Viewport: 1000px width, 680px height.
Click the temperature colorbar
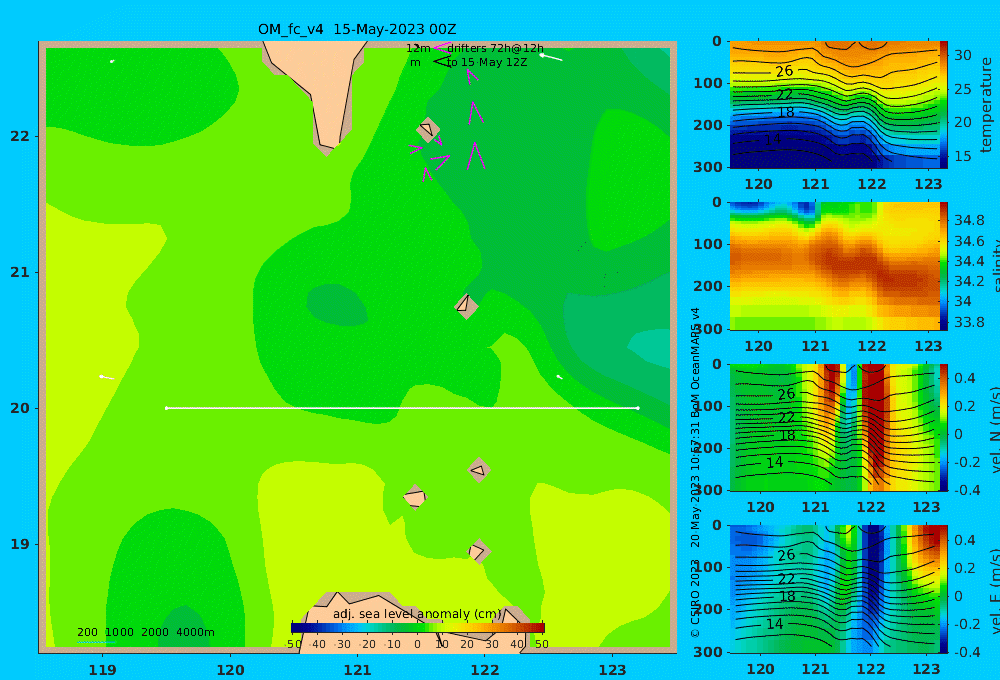(943, 105)
